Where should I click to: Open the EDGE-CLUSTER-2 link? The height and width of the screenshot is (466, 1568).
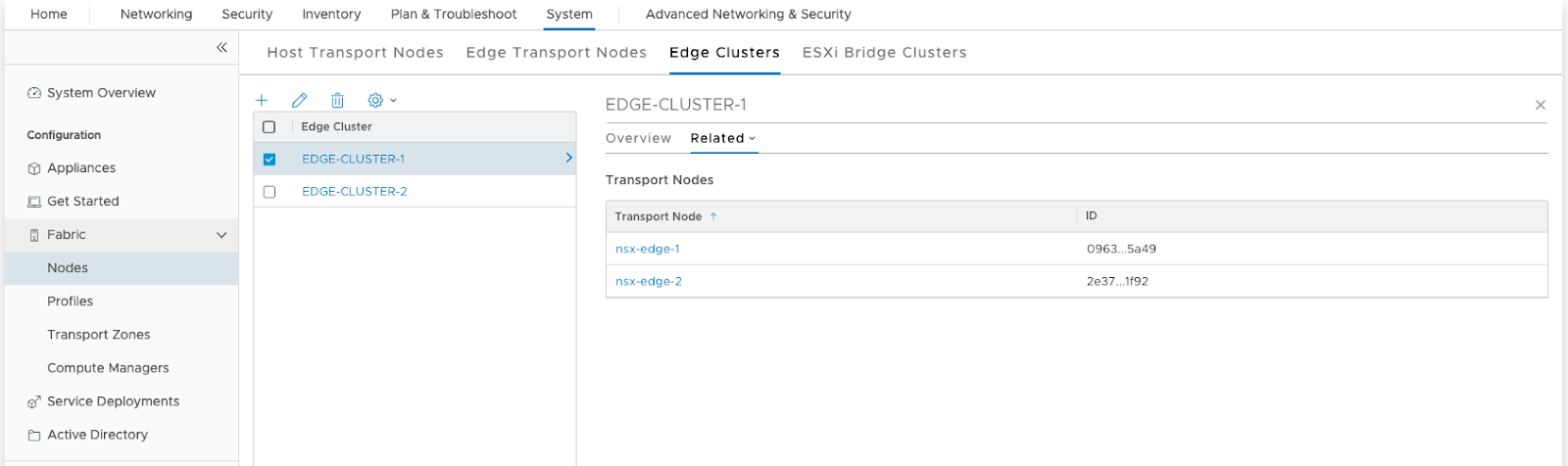pos(354,192)
